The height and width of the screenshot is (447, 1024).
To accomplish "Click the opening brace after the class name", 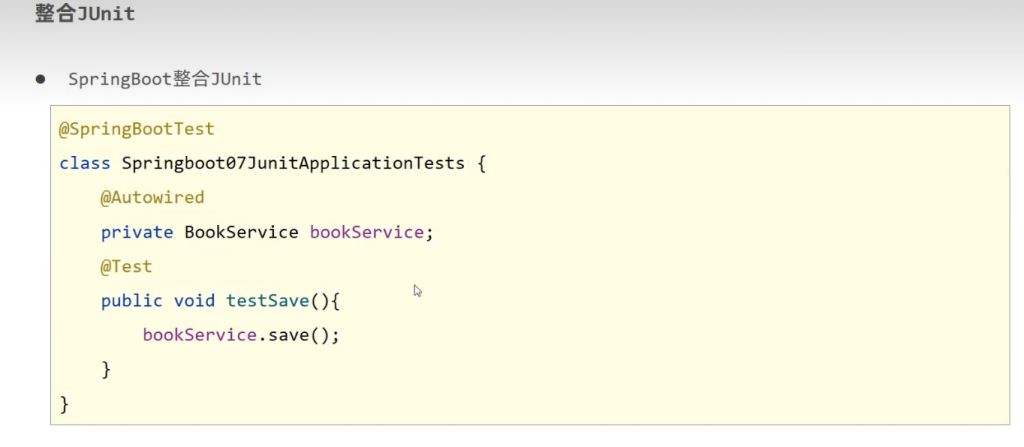I will pos(481,163).
